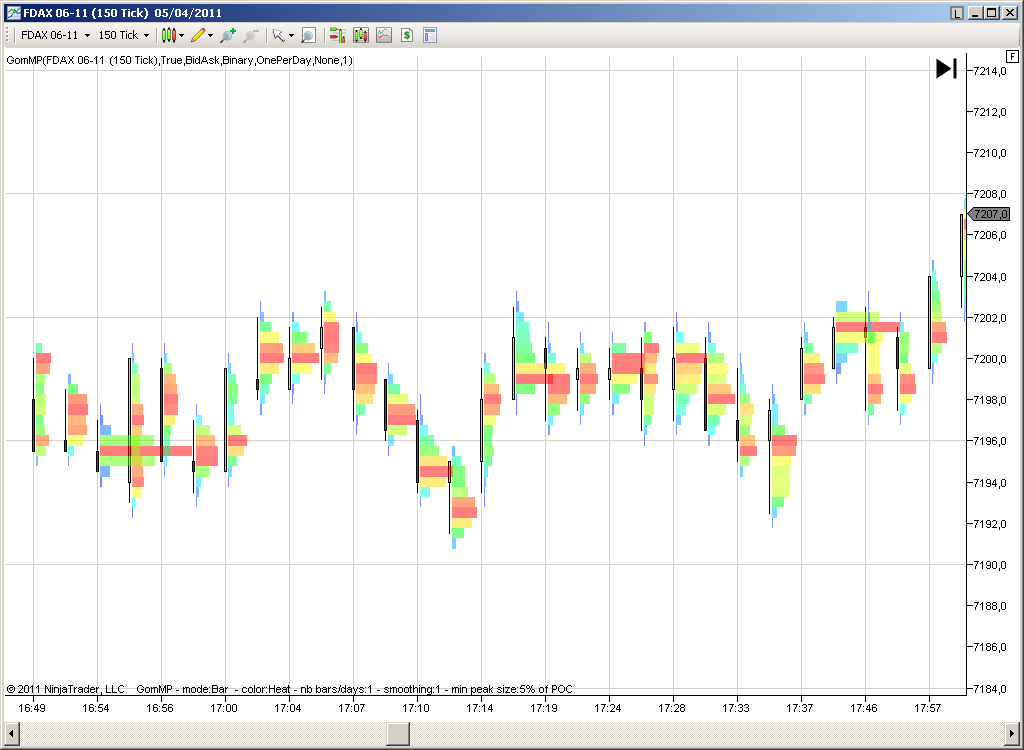Open the chart properties icon

click(430, 35)
